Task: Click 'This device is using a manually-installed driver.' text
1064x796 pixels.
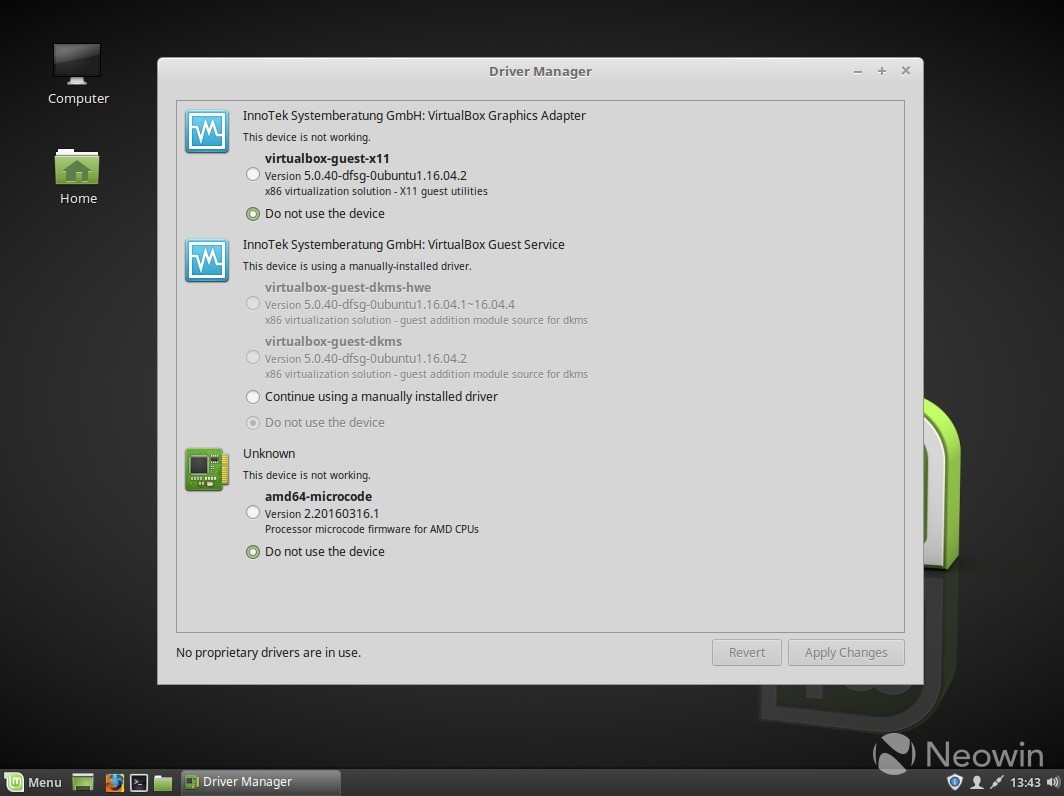Action: 357,266
